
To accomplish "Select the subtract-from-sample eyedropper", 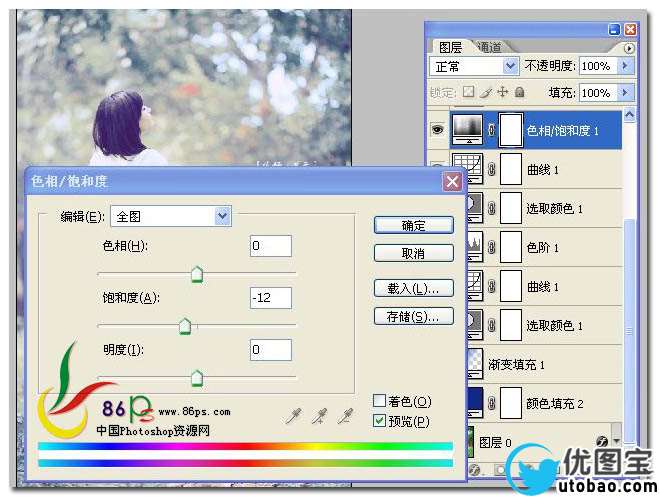I will click(346, 416).
